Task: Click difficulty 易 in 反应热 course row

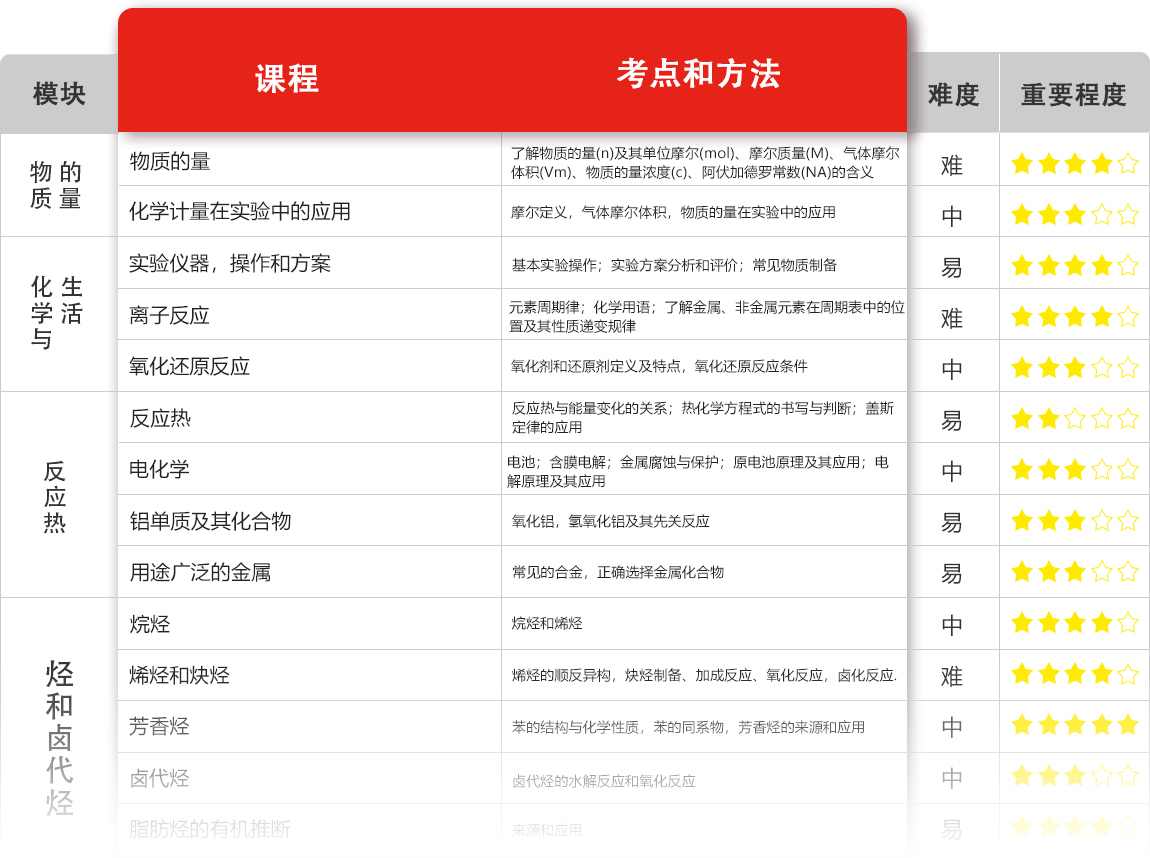Action: [x=952, y=421]
